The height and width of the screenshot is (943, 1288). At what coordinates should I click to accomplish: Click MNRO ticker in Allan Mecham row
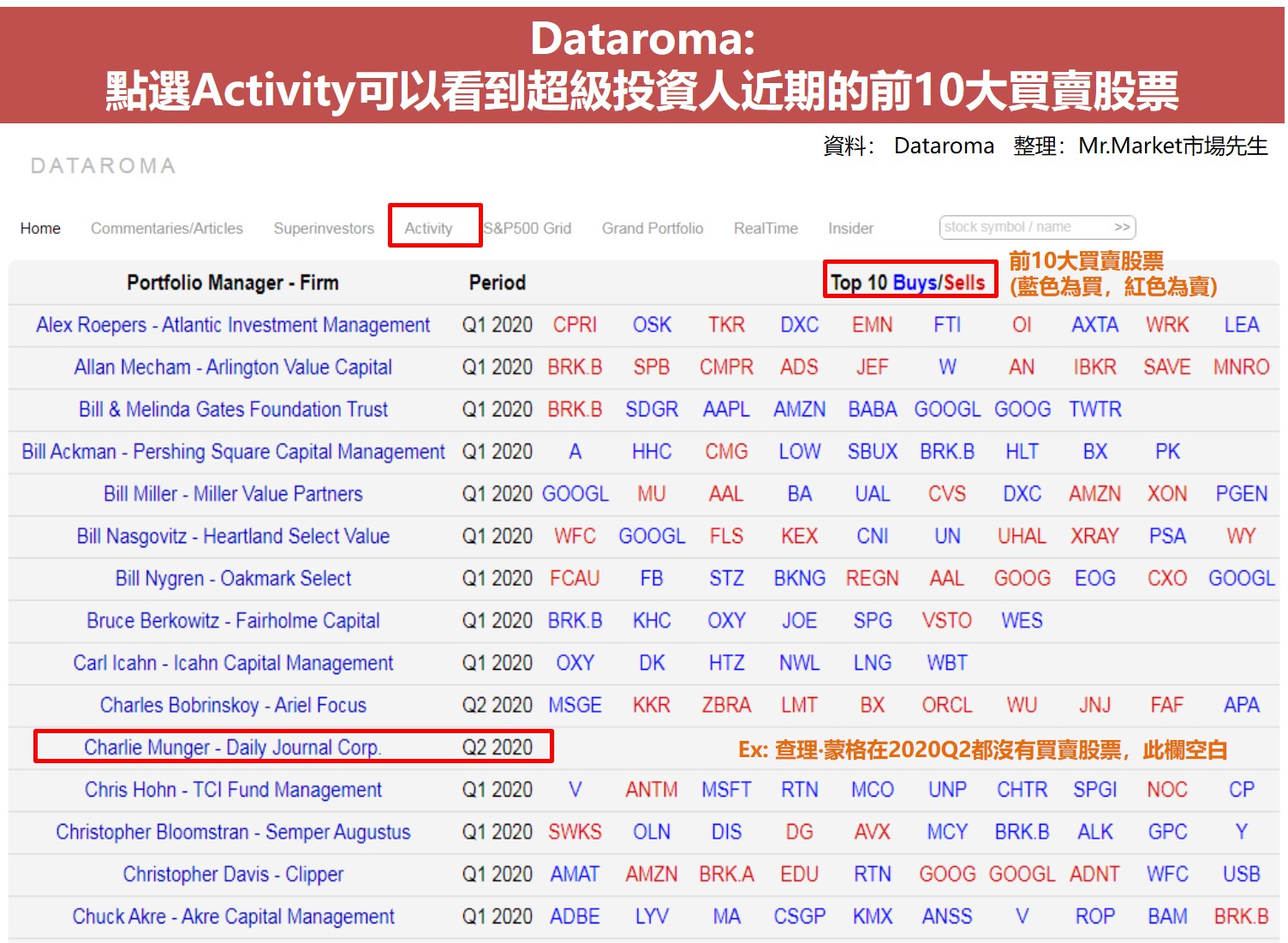(1241, 367)
